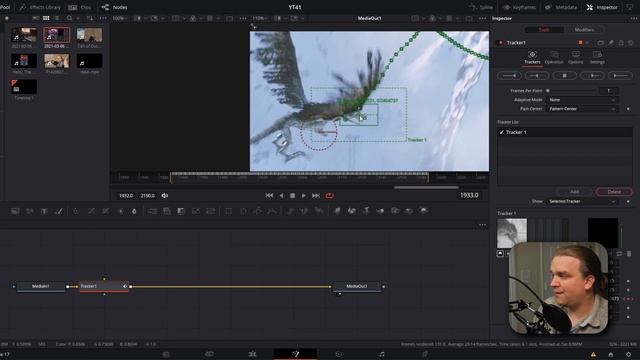640x360 pixels.
Task: Switch to the Modifiers tab in the Inspector
Action: pyautogui.click(x=584, y=30)
